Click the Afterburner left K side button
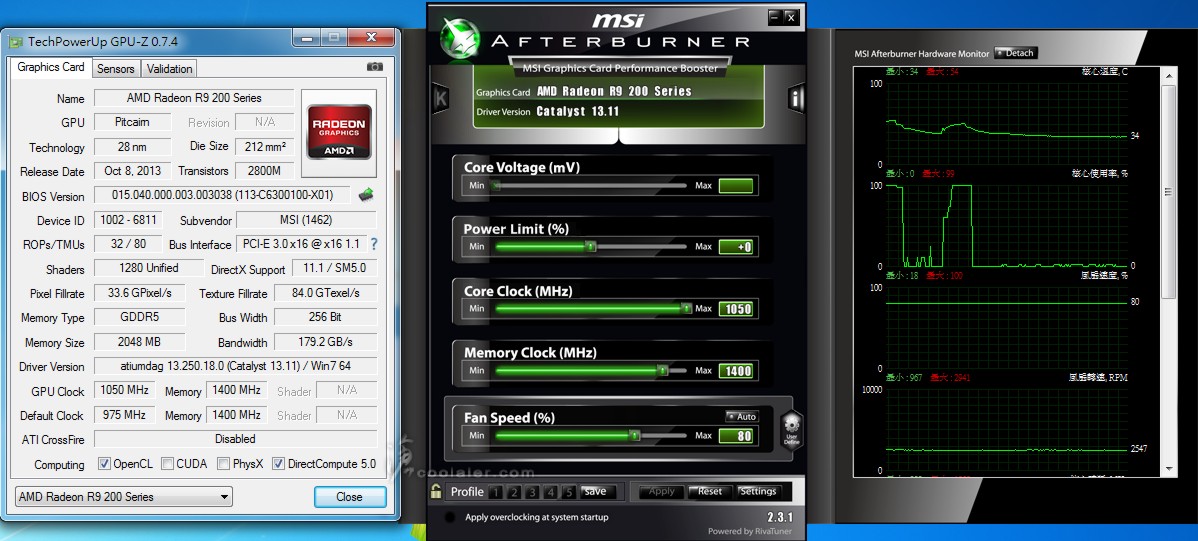1198x541 pixels. 440,99
